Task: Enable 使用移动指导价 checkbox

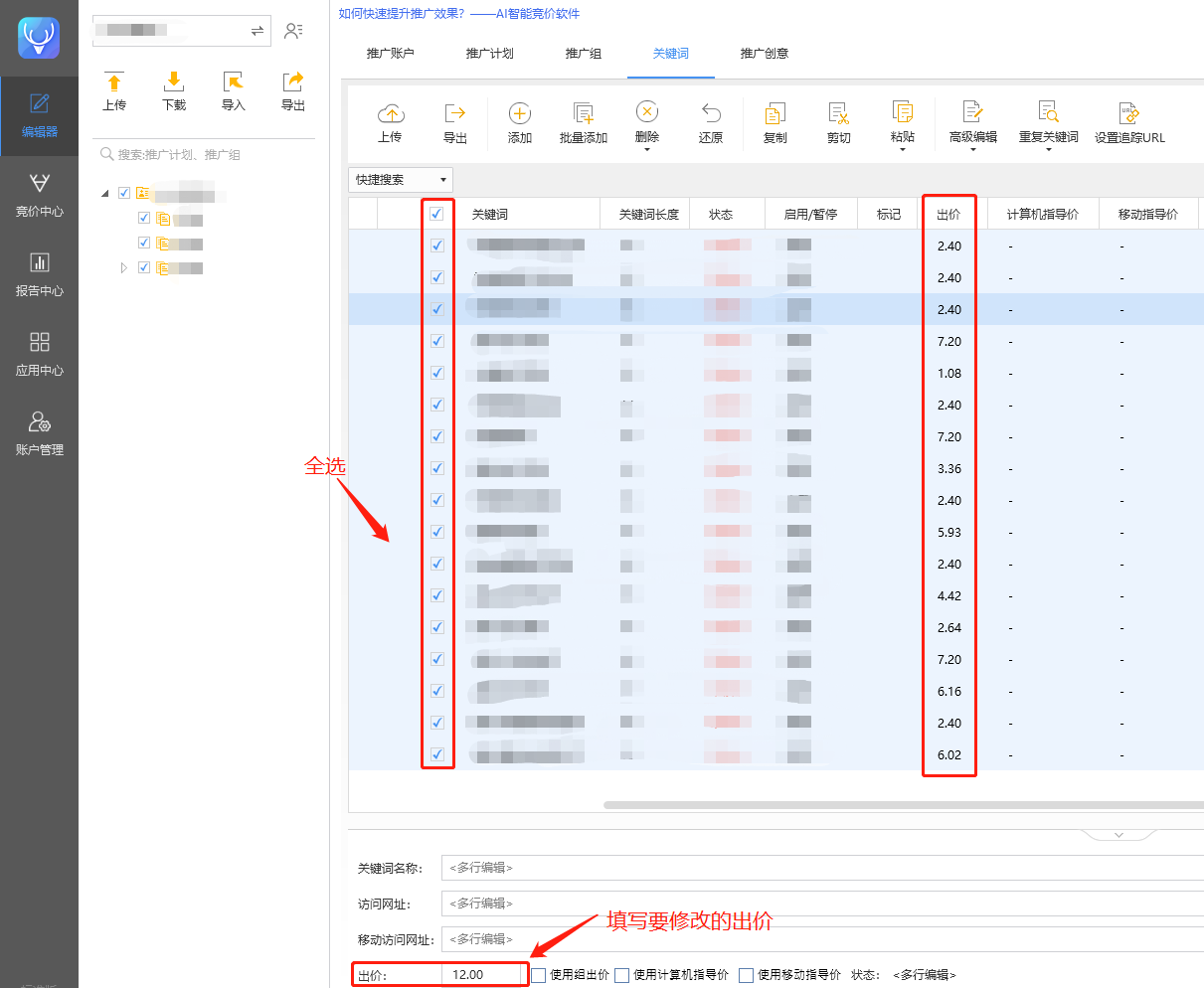Action: [746, 975]
